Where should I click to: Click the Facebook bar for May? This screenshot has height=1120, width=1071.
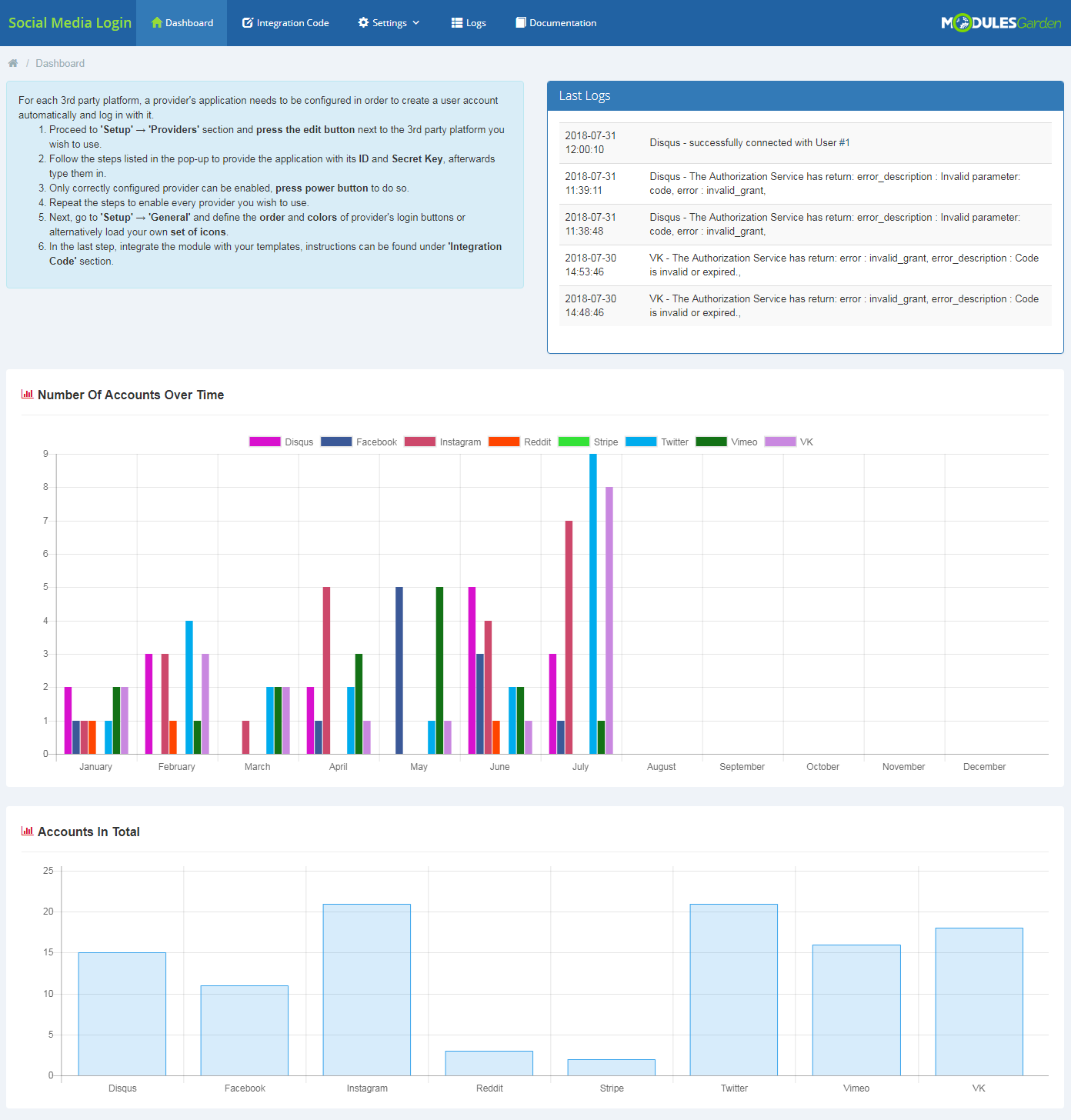click(x=399, y=670)
